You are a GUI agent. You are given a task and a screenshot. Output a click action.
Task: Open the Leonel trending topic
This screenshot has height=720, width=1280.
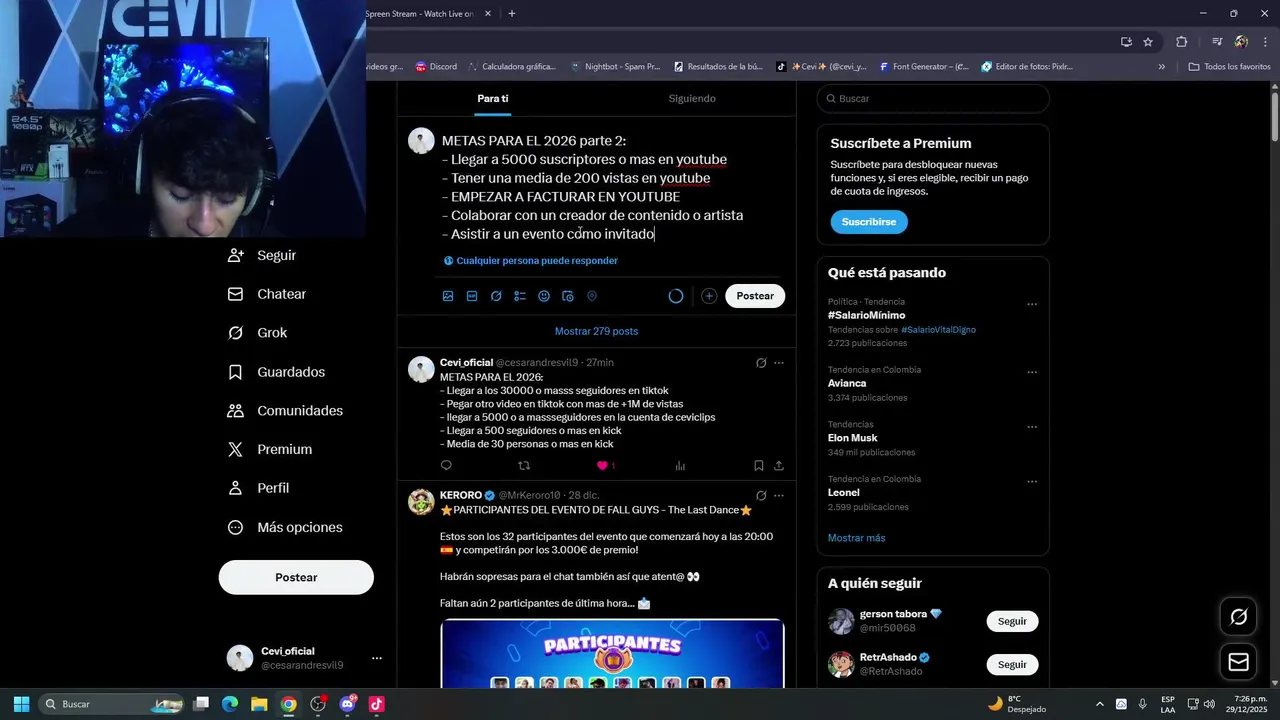coord(844,492)
